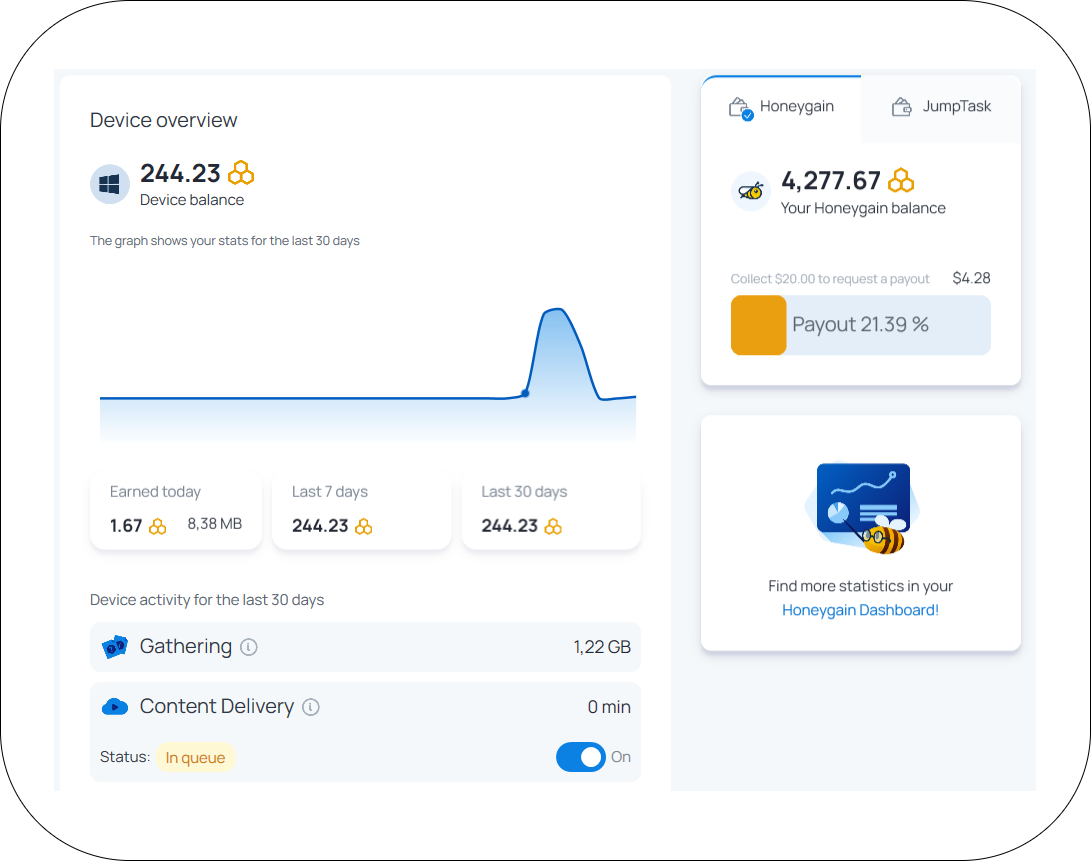This screenshot has height=861, width=1092.
Task: Click the Payout 21.39 % progress bar
Action: [x=860, y=325]
